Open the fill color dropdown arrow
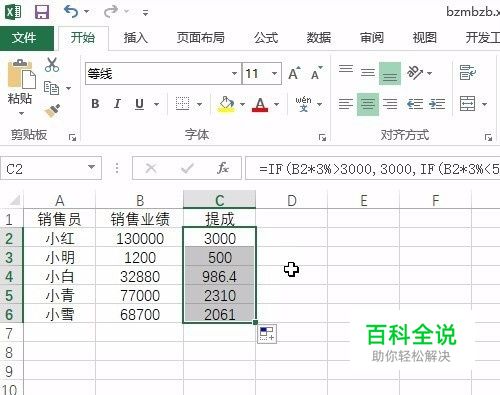The width and height of the screenshot is (500, 395). pos(242,105)
